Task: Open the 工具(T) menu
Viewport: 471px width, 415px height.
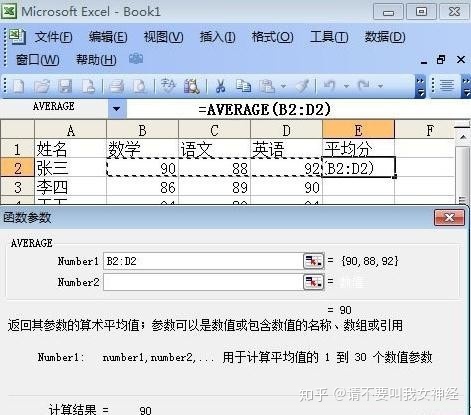Action: [329, 37]
